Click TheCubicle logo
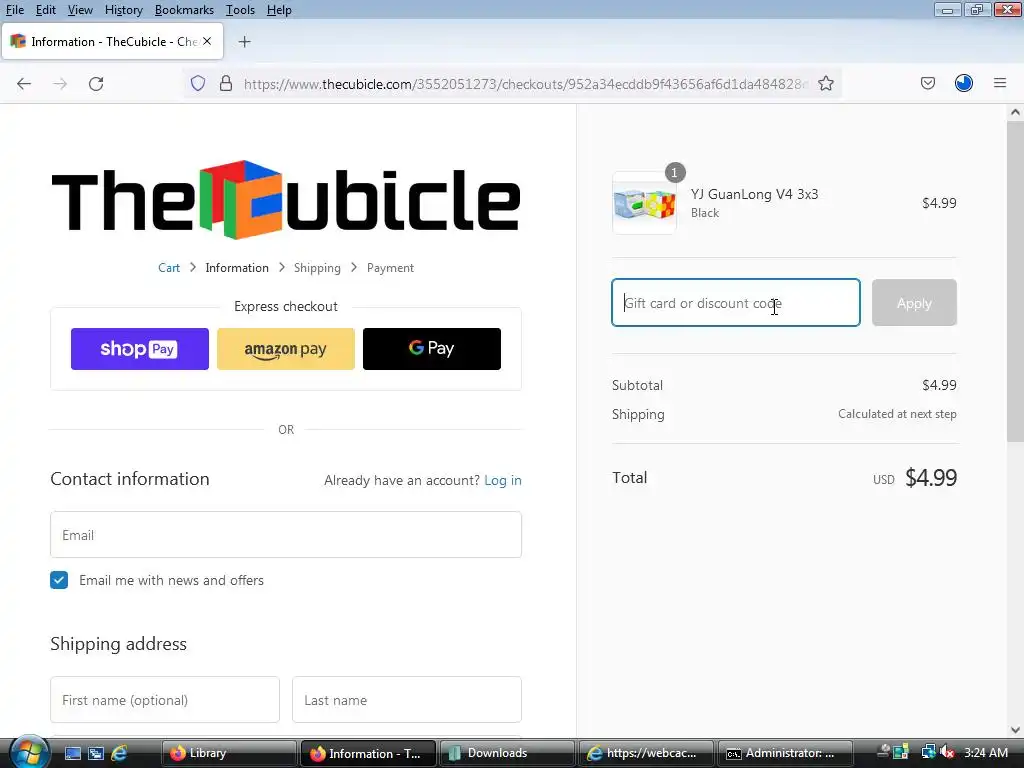 coord(286,200)
